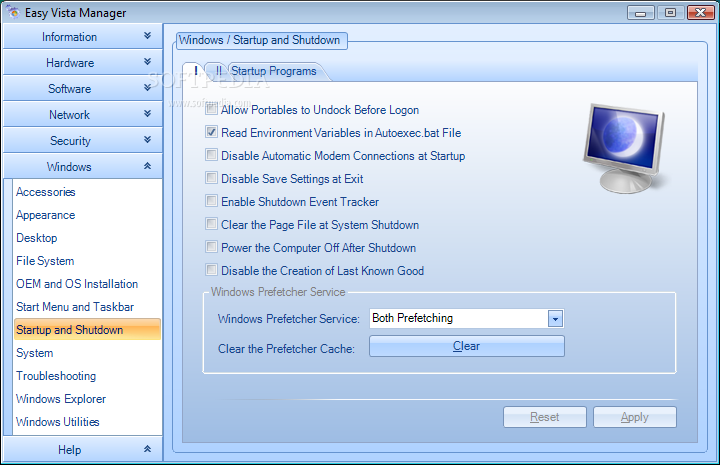This screenshot has height=465, width=720.
Task: Click the monitor illustration icon
Action: click(624, 148)
